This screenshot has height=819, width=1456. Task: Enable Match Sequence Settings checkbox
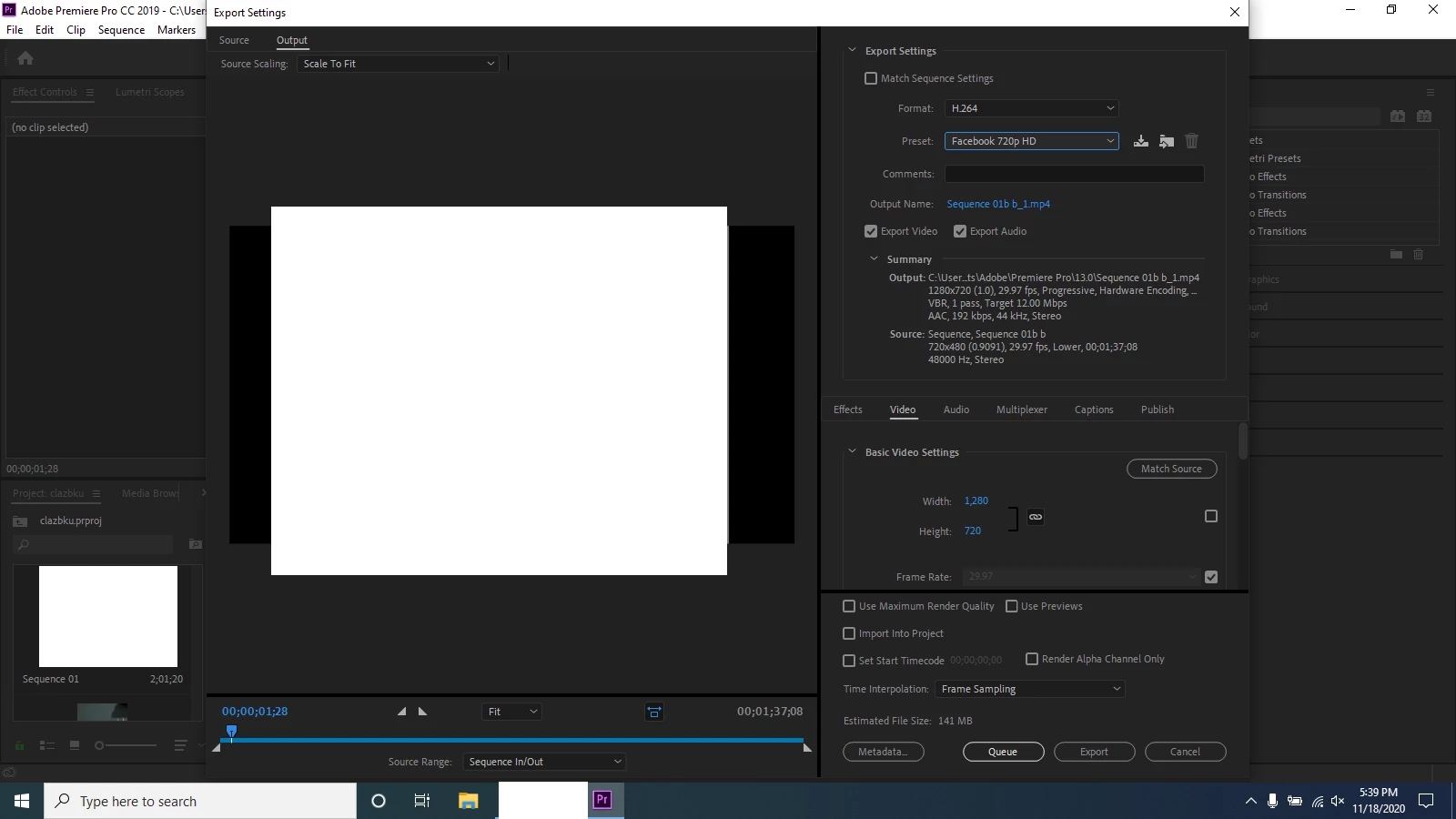(871, 78)
